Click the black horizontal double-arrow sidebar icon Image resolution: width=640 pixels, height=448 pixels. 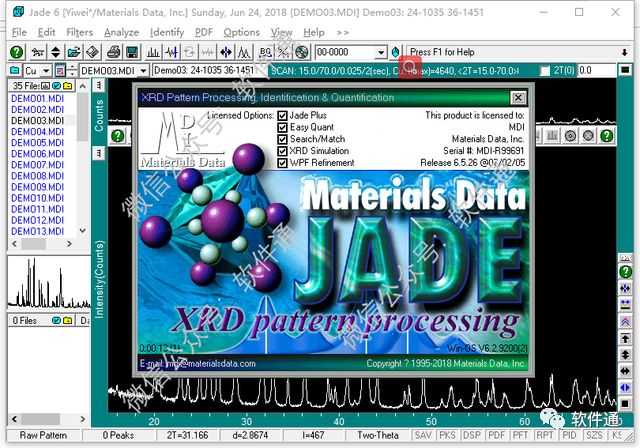point(625,371)
